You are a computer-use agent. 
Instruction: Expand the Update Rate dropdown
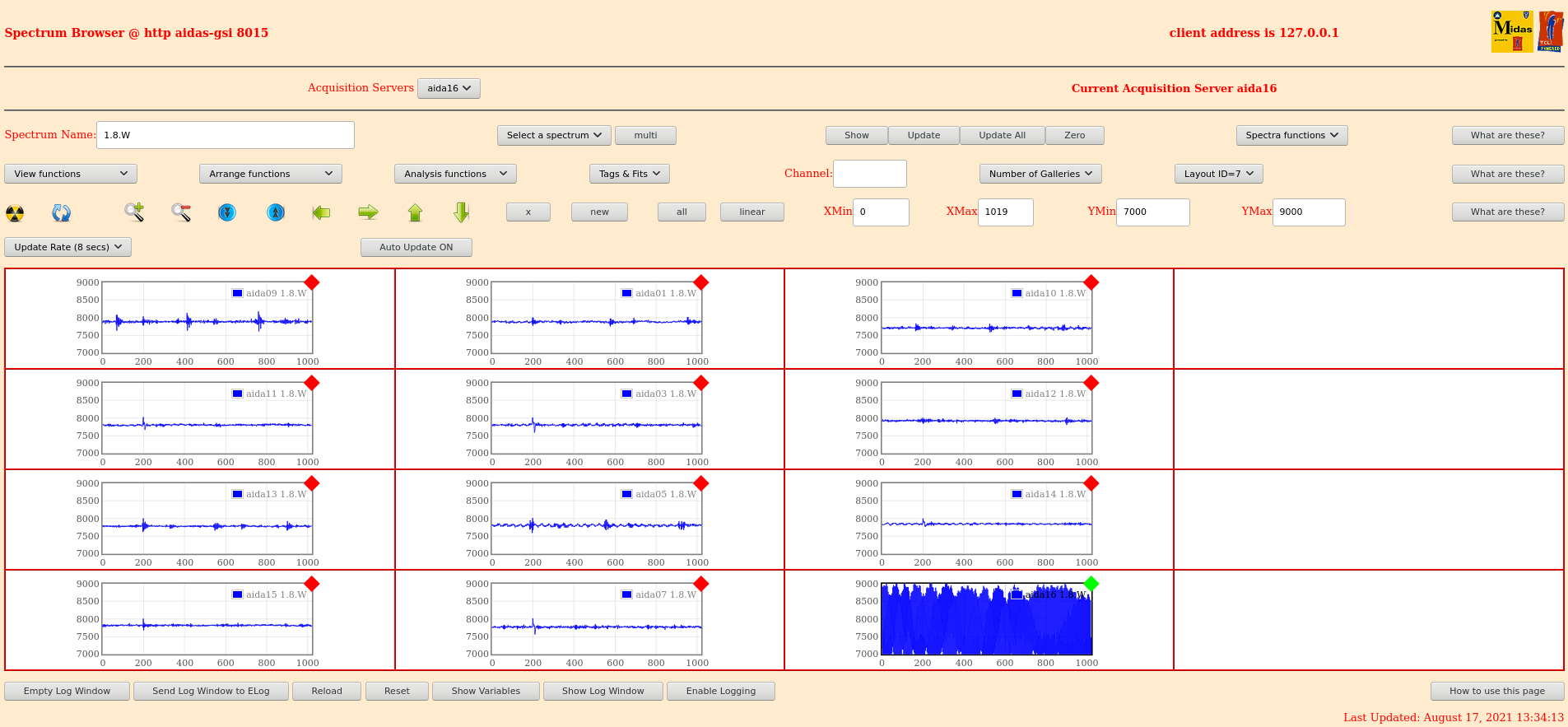pos(68,247)
